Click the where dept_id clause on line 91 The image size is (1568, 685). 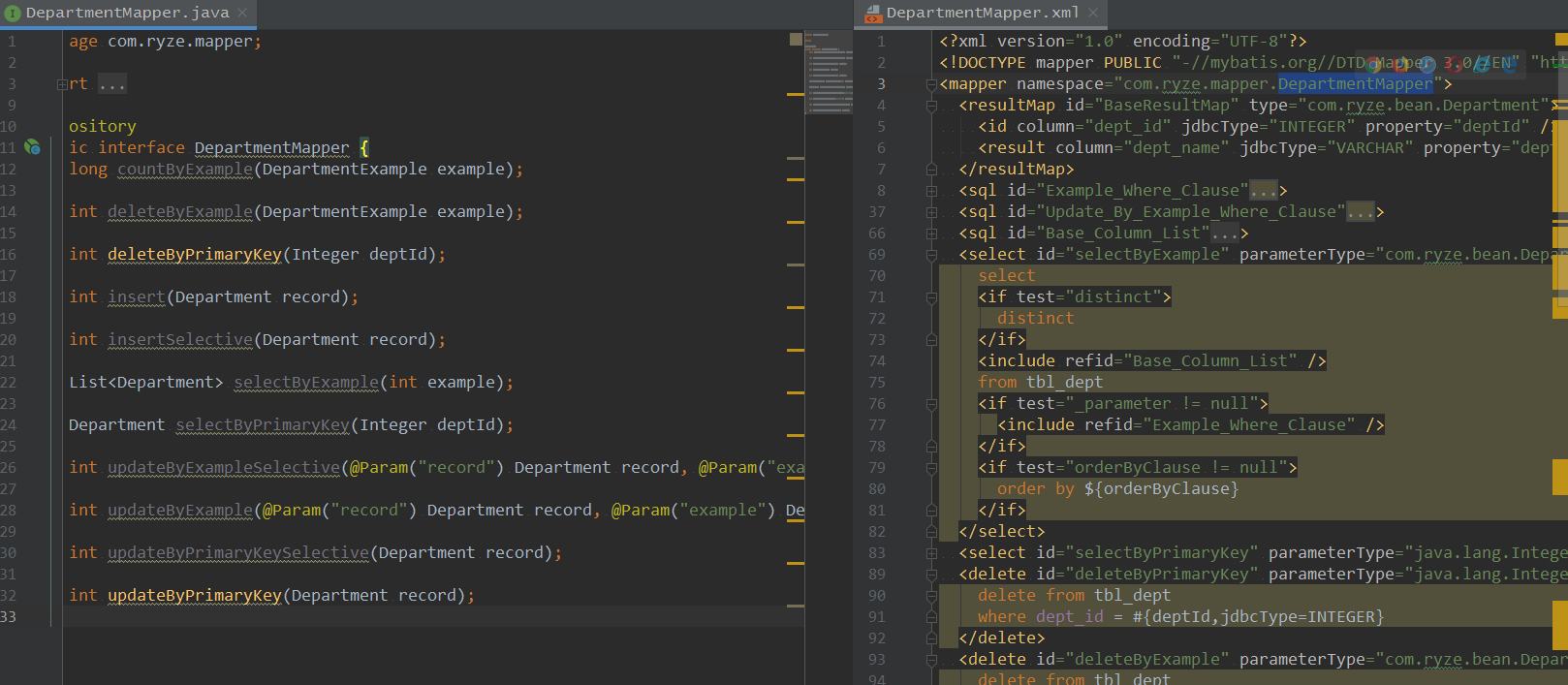click(1181, 617)
